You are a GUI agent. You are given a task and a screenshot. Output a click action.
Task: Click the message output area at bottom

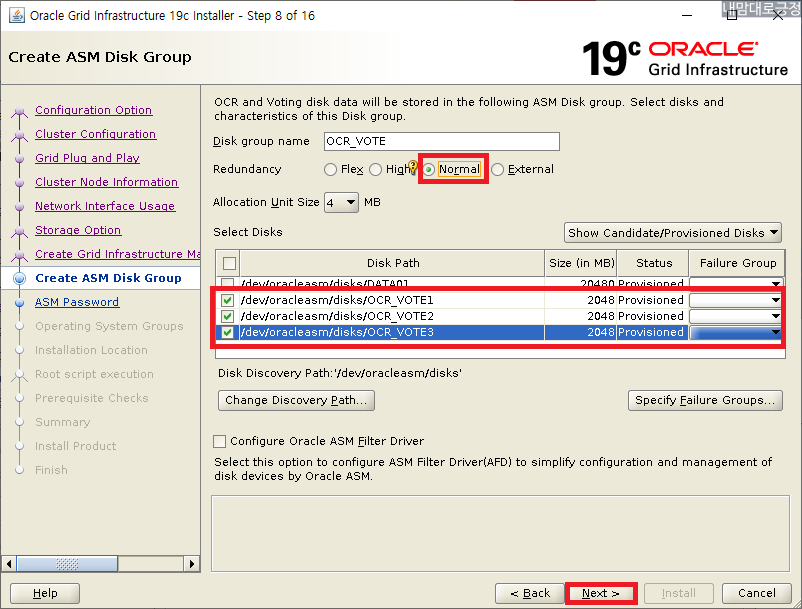point(500,533)
